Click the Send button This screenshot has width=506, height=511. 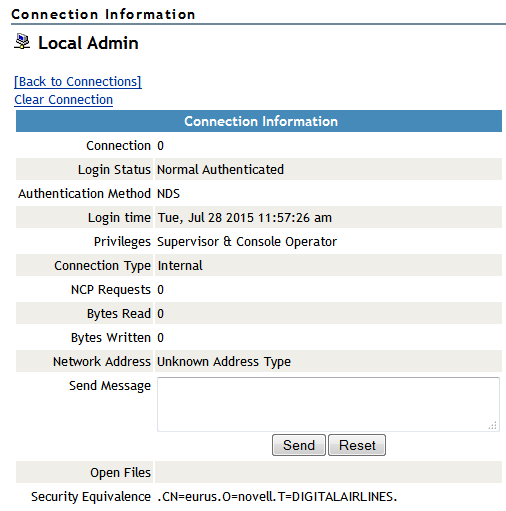[x=299, y=445]
